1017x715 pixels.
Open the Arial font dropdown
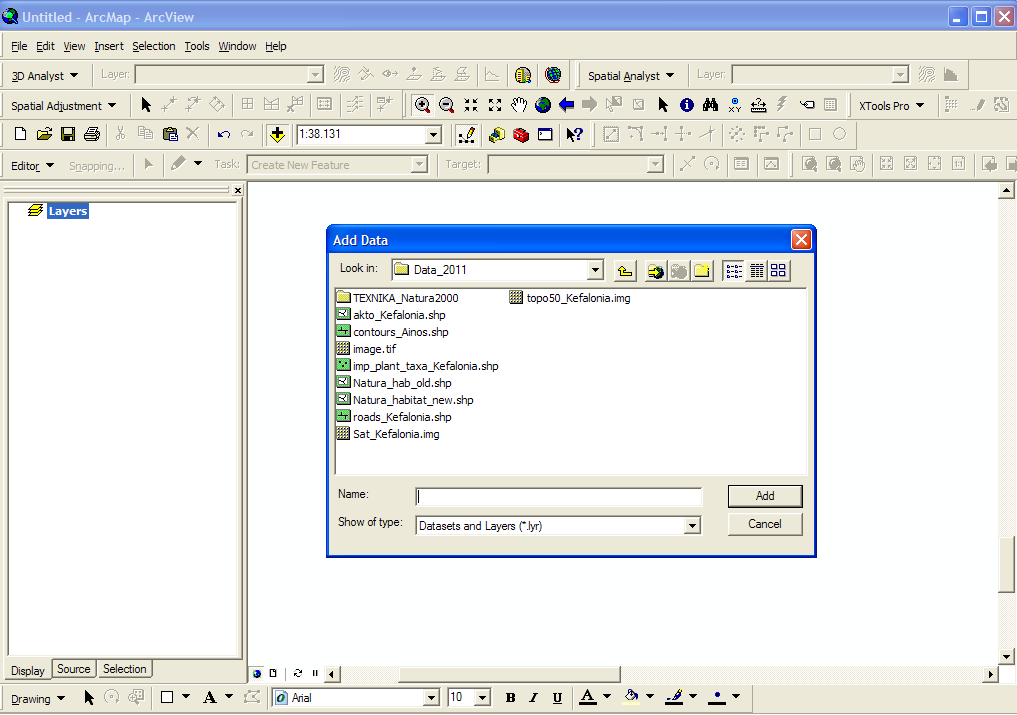[431, 698]
